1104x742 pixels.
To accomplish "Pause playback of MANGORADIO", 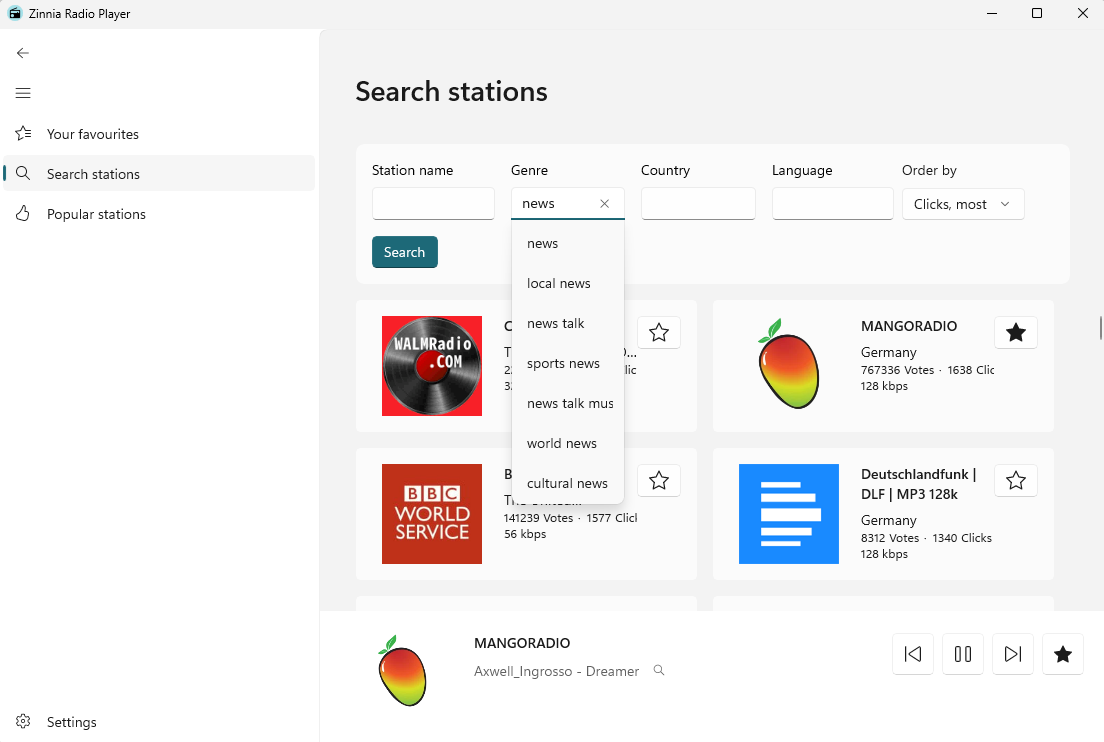I will pos(962,654).
